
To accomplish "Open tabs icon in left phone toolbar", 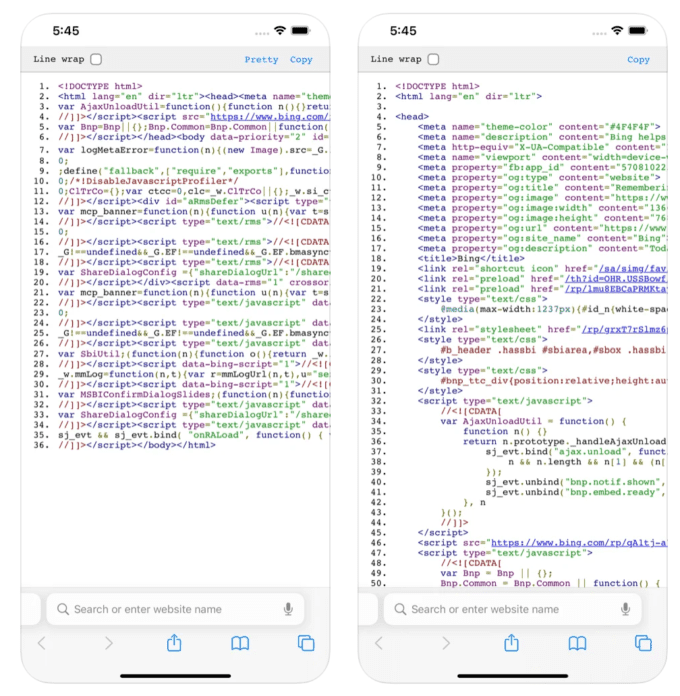I will (x=306, y=643).
